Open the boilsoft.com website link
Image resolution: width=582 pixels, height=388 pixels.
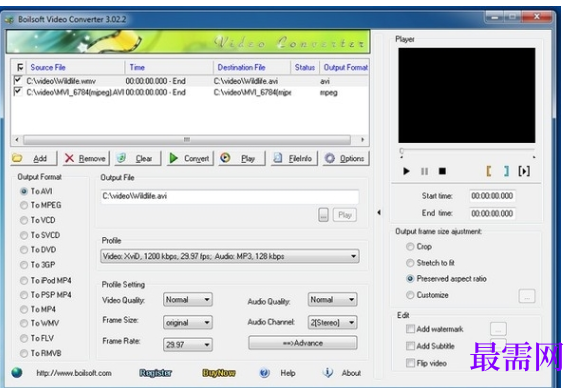tap(74, 373)
